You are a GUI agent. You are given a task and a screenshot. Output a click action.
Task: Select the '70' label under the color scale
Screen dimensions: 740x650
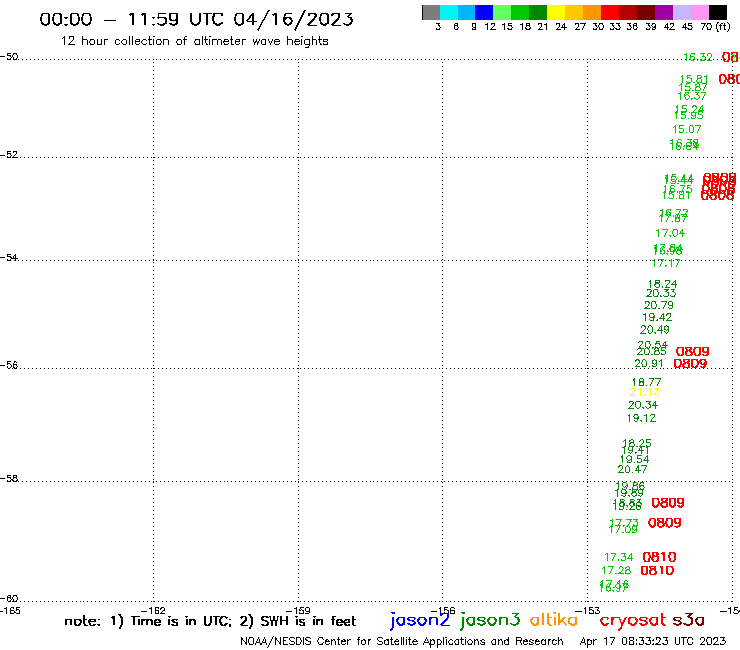click(x=706, y=27)
